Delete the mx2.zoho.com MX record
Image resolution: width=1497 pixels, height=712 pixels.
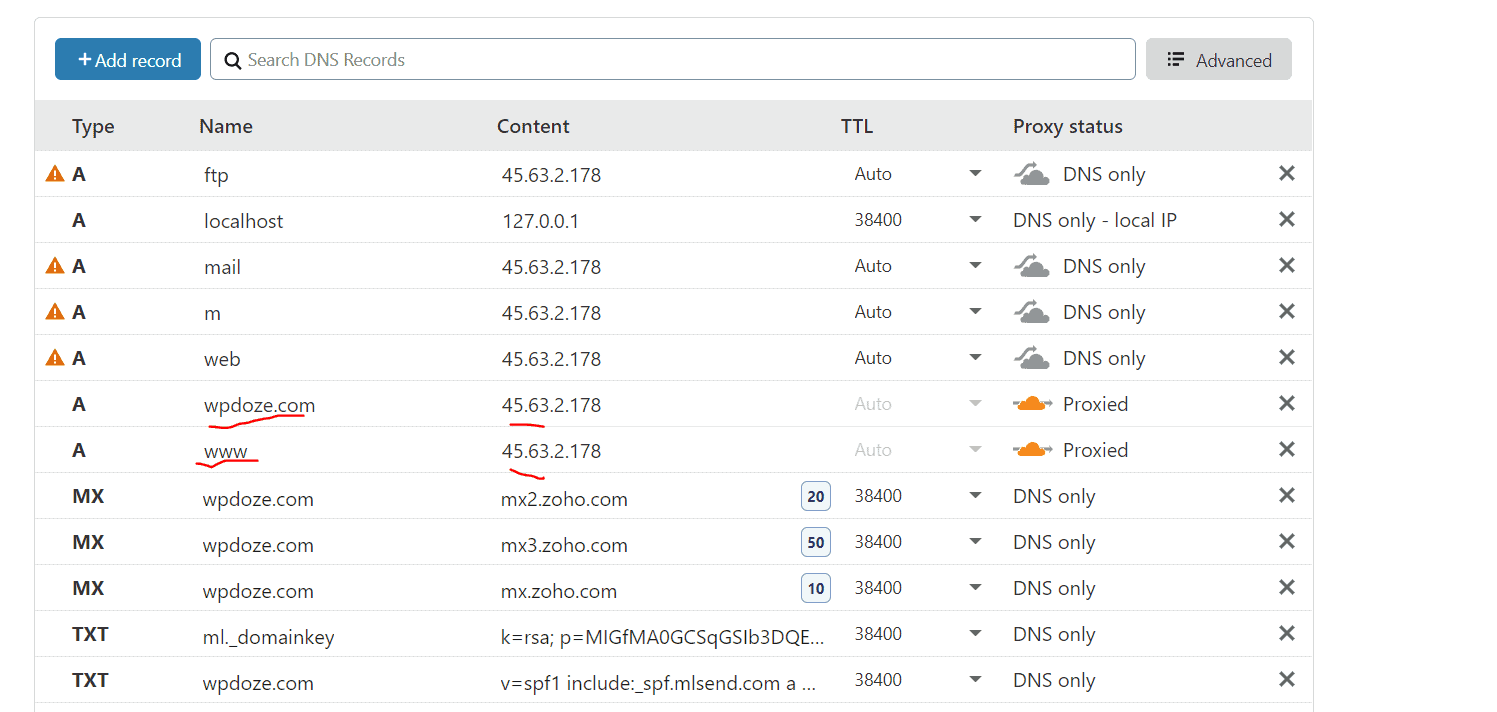click(x=1286, y=495)
